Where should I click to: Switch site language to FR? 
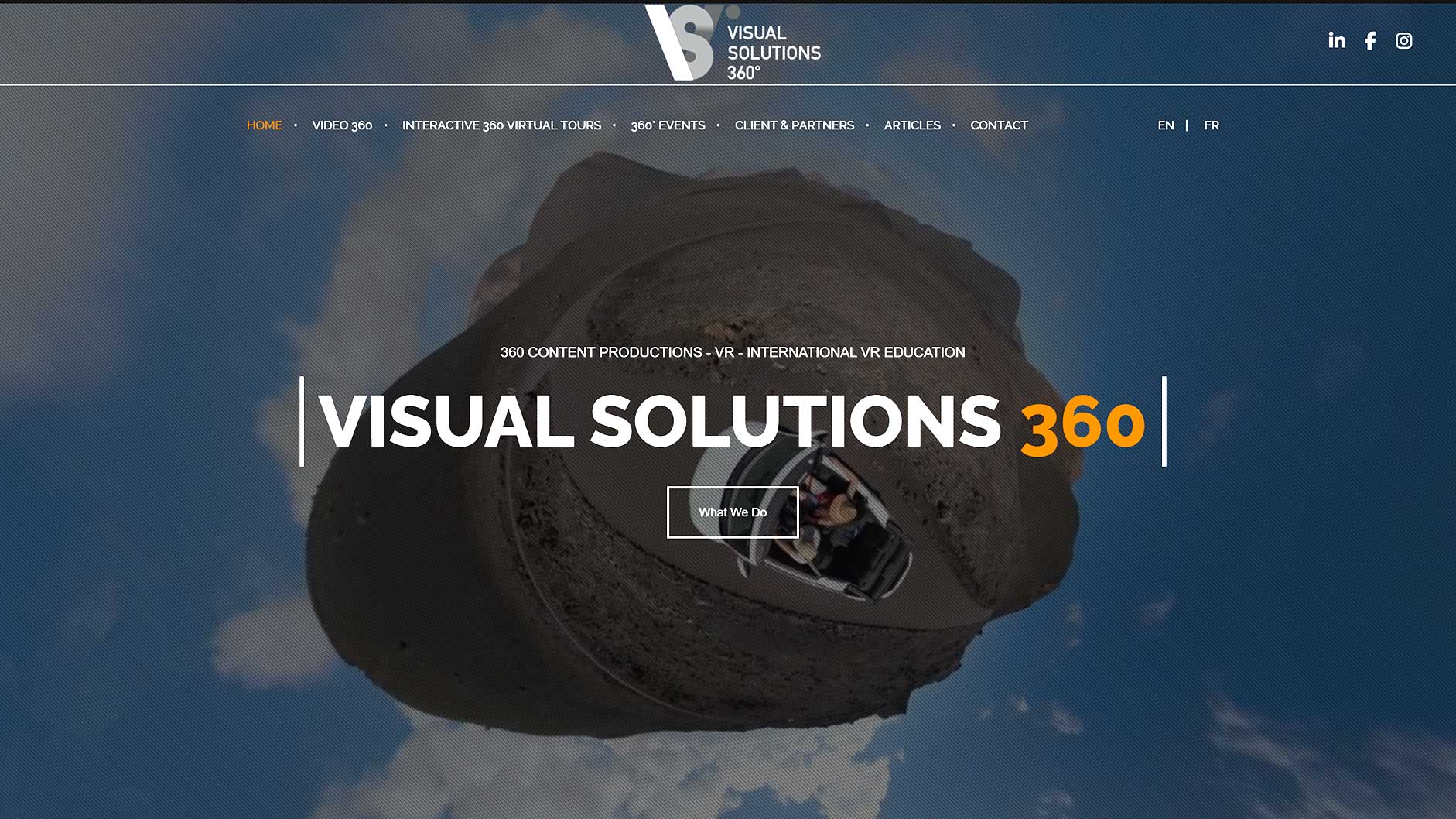point(1211,125)
